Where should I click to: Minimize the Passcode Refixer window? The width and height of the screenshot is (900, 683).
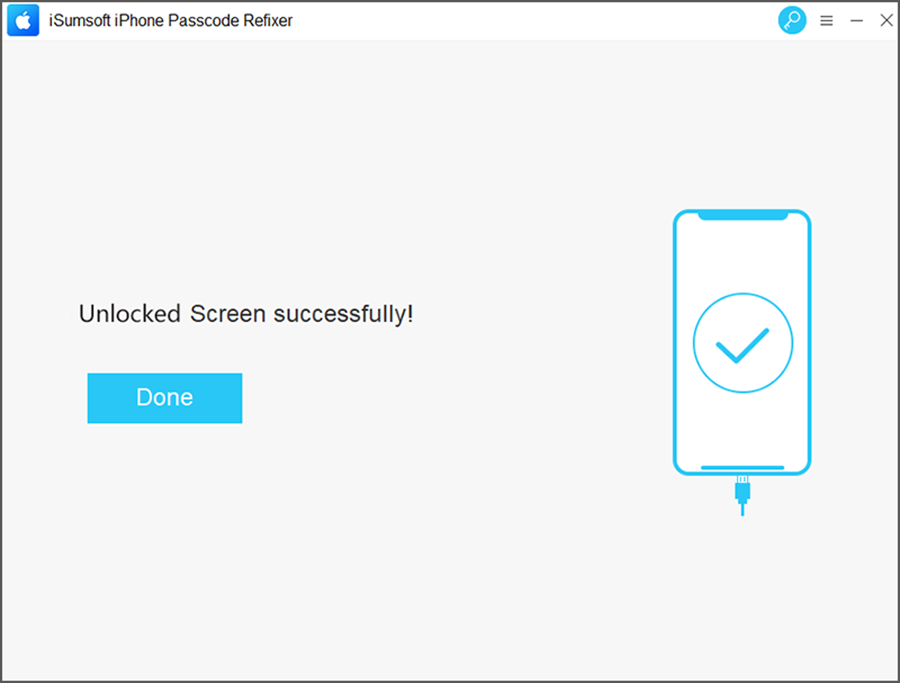pyautogui.click(x=856, y=20)
